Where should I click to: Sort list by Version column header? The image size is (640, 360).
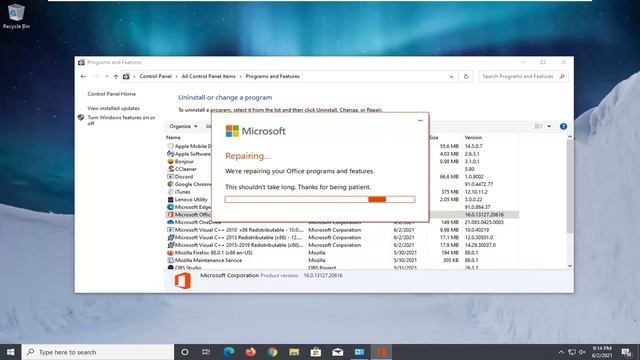[x=473, y=138]
